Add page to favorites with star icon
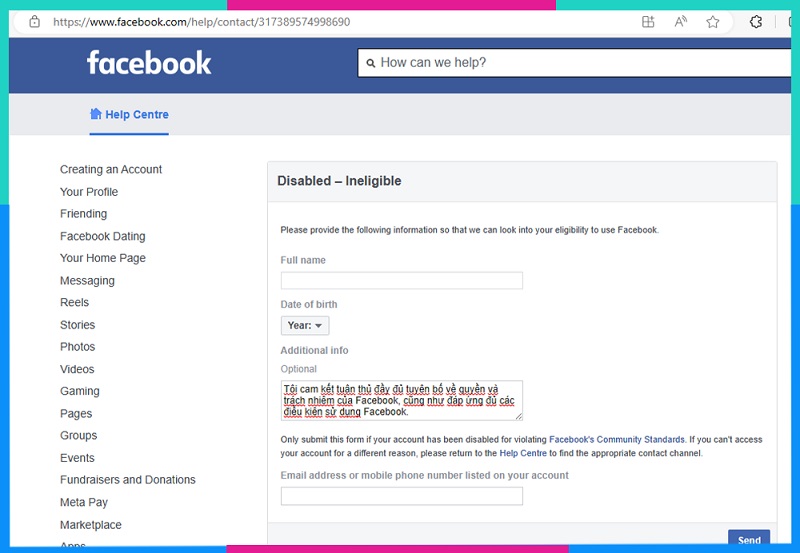 click(x=713, y=22)
